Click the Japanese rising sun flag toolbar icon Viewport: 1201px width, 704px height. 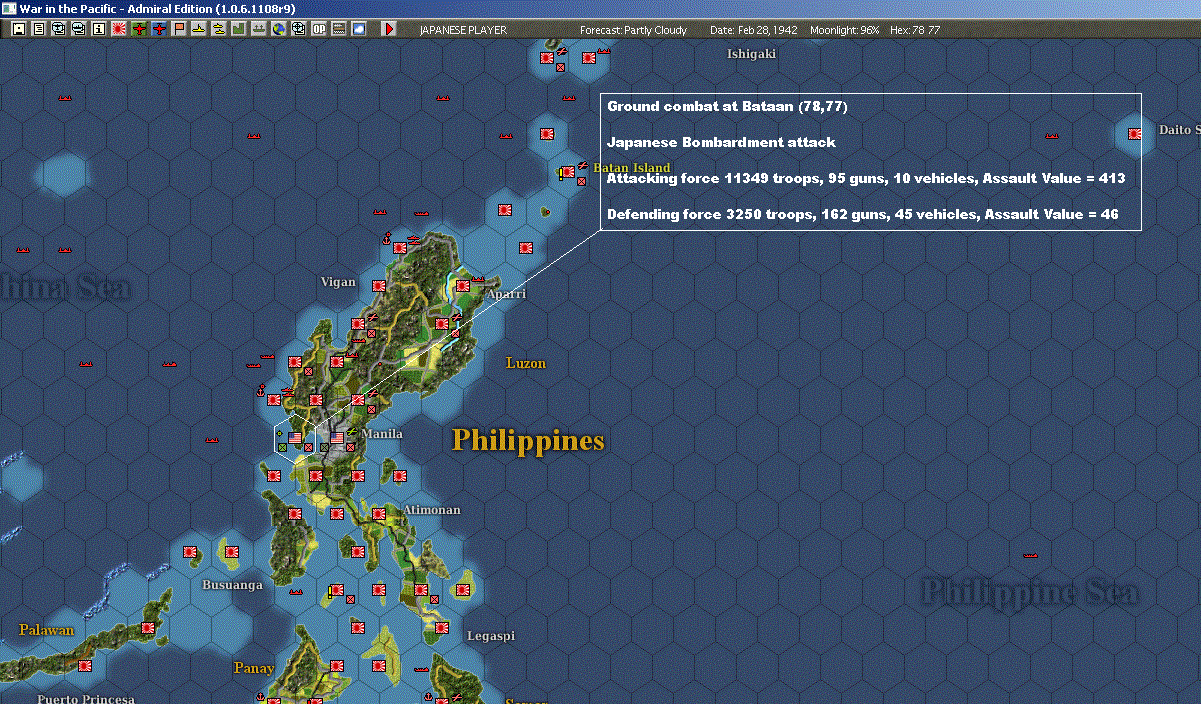pos(119,29)
